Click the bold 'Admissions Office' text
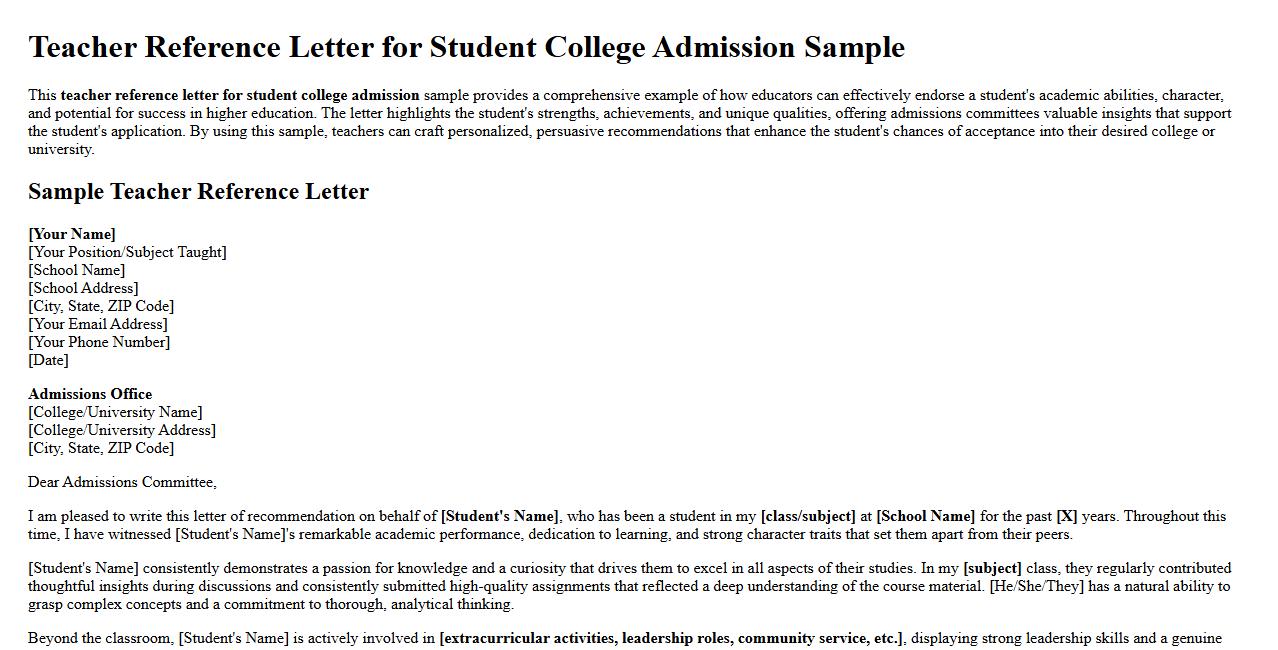This screenshot has height=650, width=1278. tap(90, 394)
